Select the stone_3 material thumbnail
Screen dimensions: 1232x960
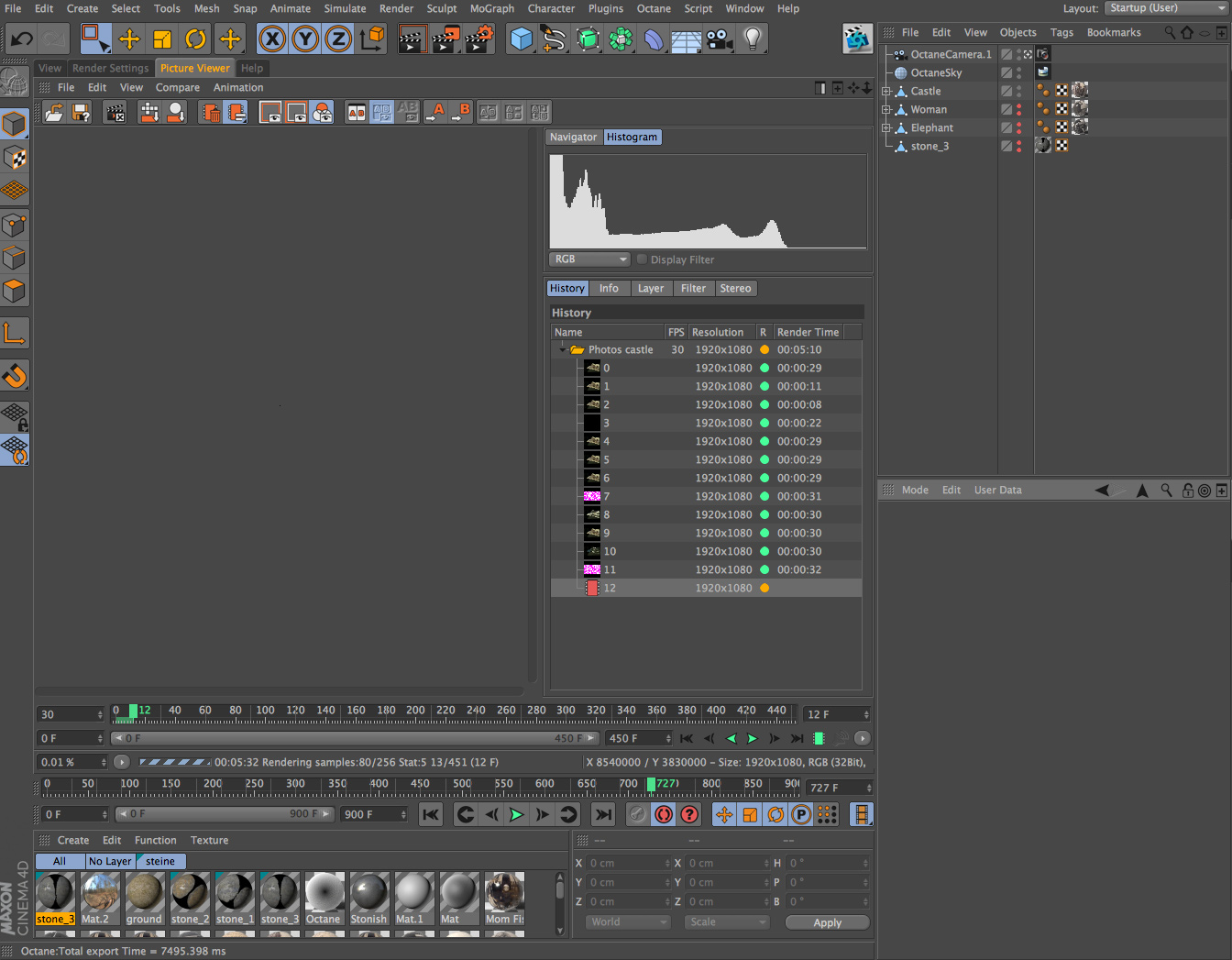pyautogui.click(x=56, y=899)
